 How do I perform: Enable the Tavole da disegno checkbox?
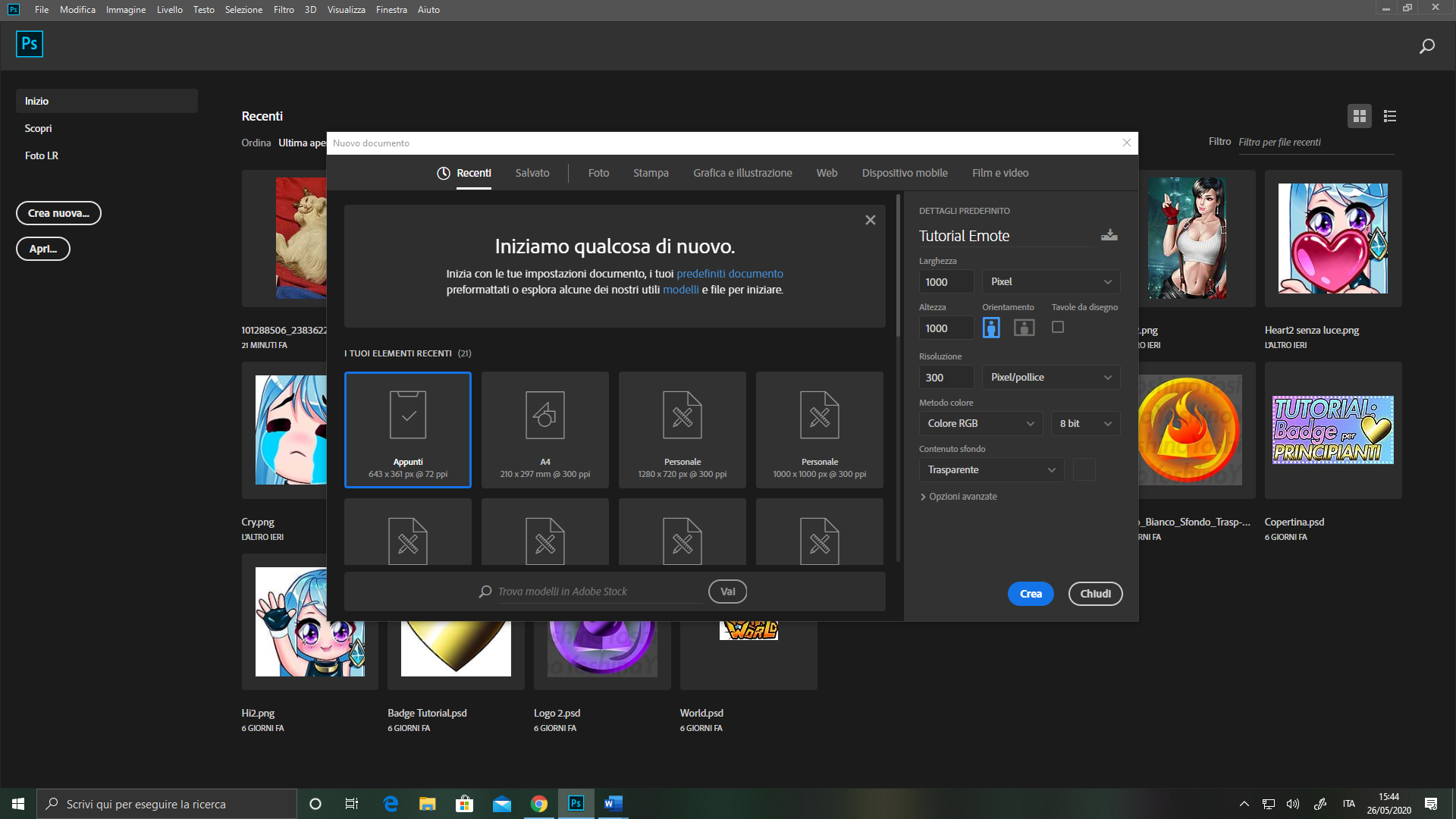[x=1058, y=327]
